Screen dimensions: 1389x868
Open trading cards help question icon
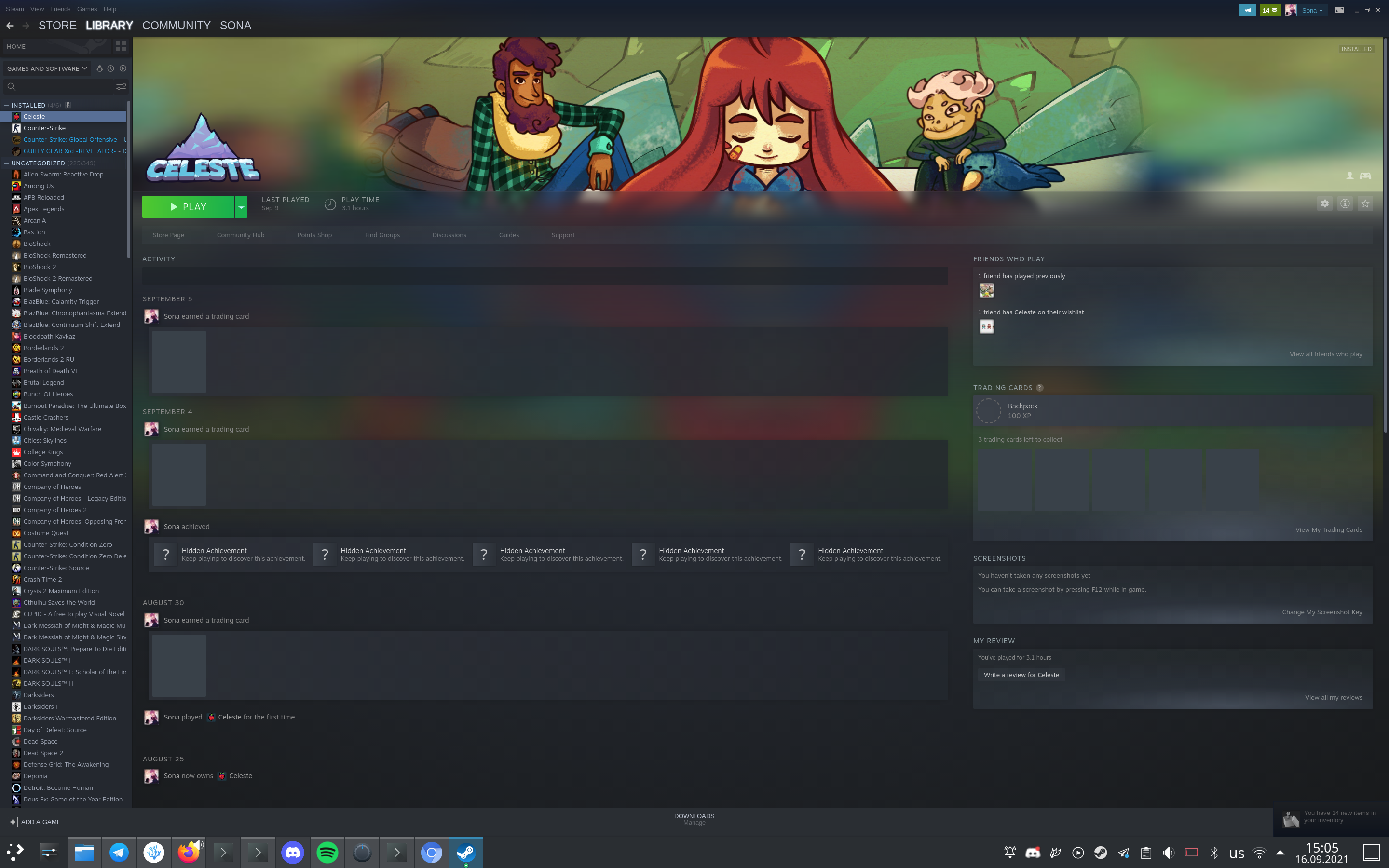click(1039, 388)
